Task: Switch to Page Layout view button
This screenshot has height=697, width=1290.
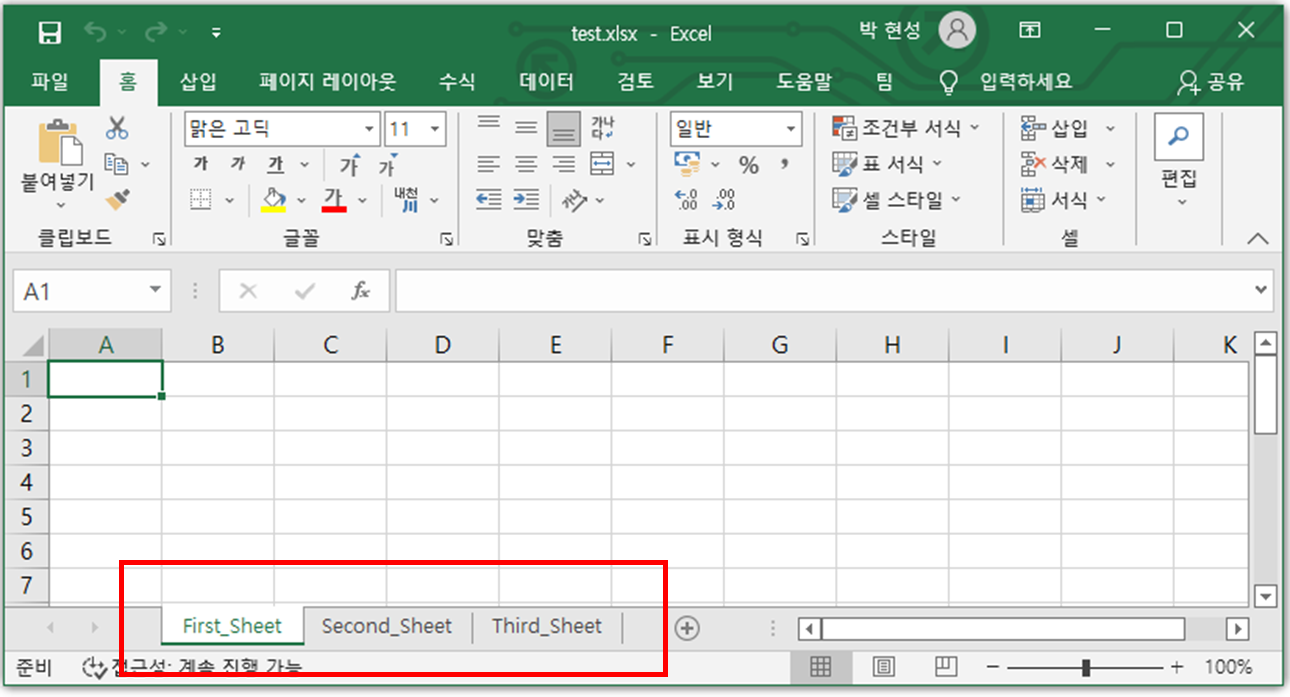Action: point(883,667)
